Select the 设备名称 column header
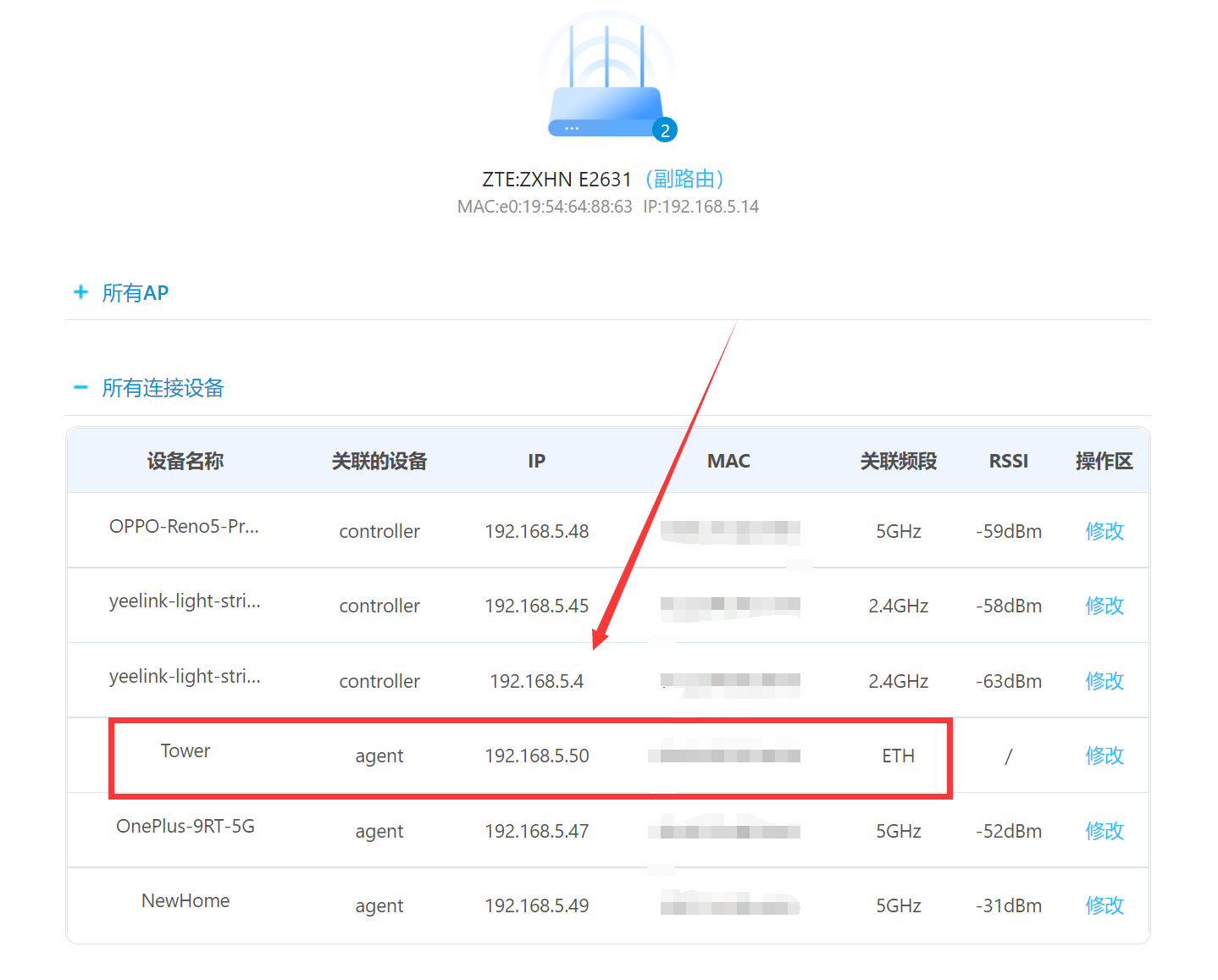The width and height of the screenshot is (1218, 980). pos(185,460)
